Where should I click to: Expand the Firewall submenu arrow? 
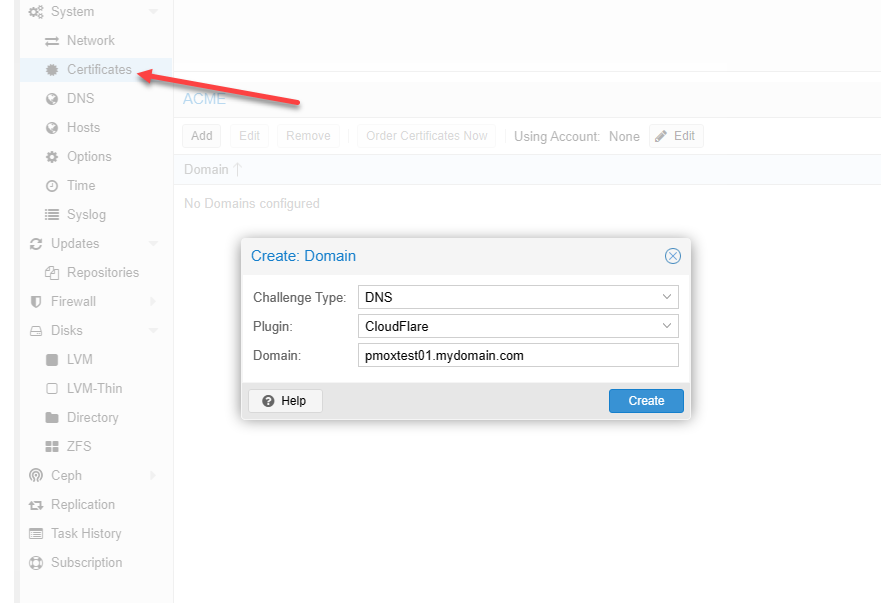pos(153,302)
